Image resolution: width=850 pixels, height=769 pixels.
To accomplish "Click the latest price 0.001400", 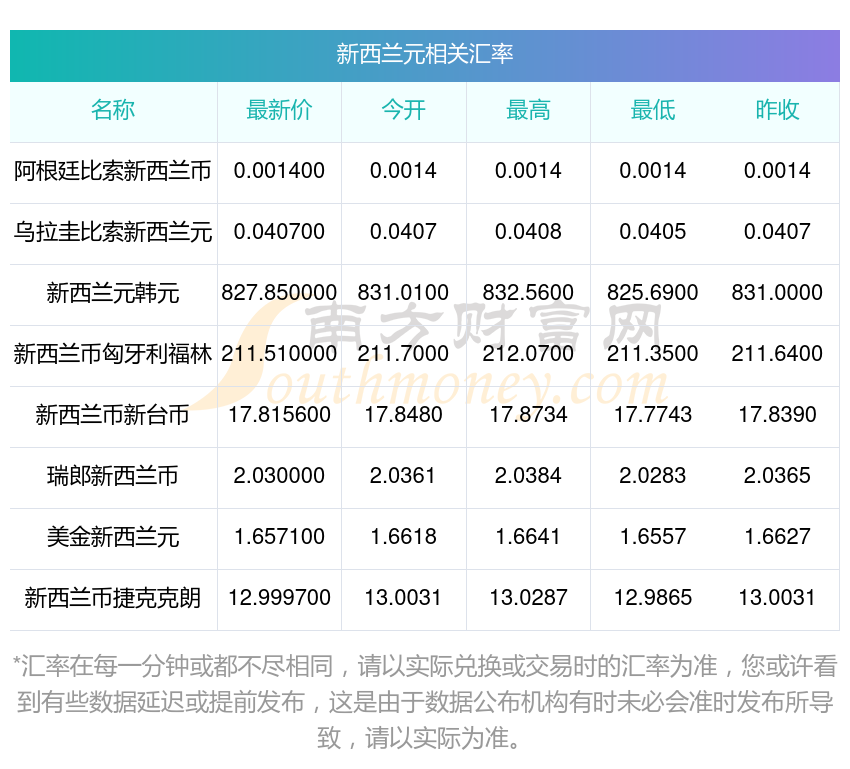I will (x=279, y=171).
